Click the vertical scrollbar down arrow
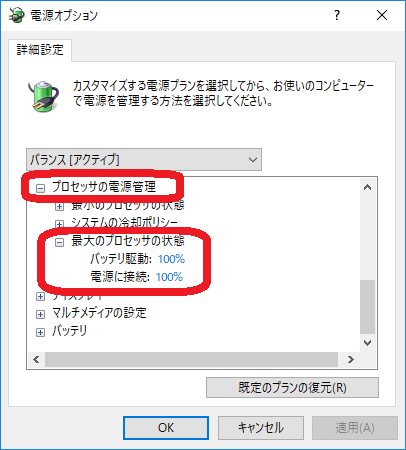Image resolution: width=406 pixels, height=450 pixels. point(368,343)
